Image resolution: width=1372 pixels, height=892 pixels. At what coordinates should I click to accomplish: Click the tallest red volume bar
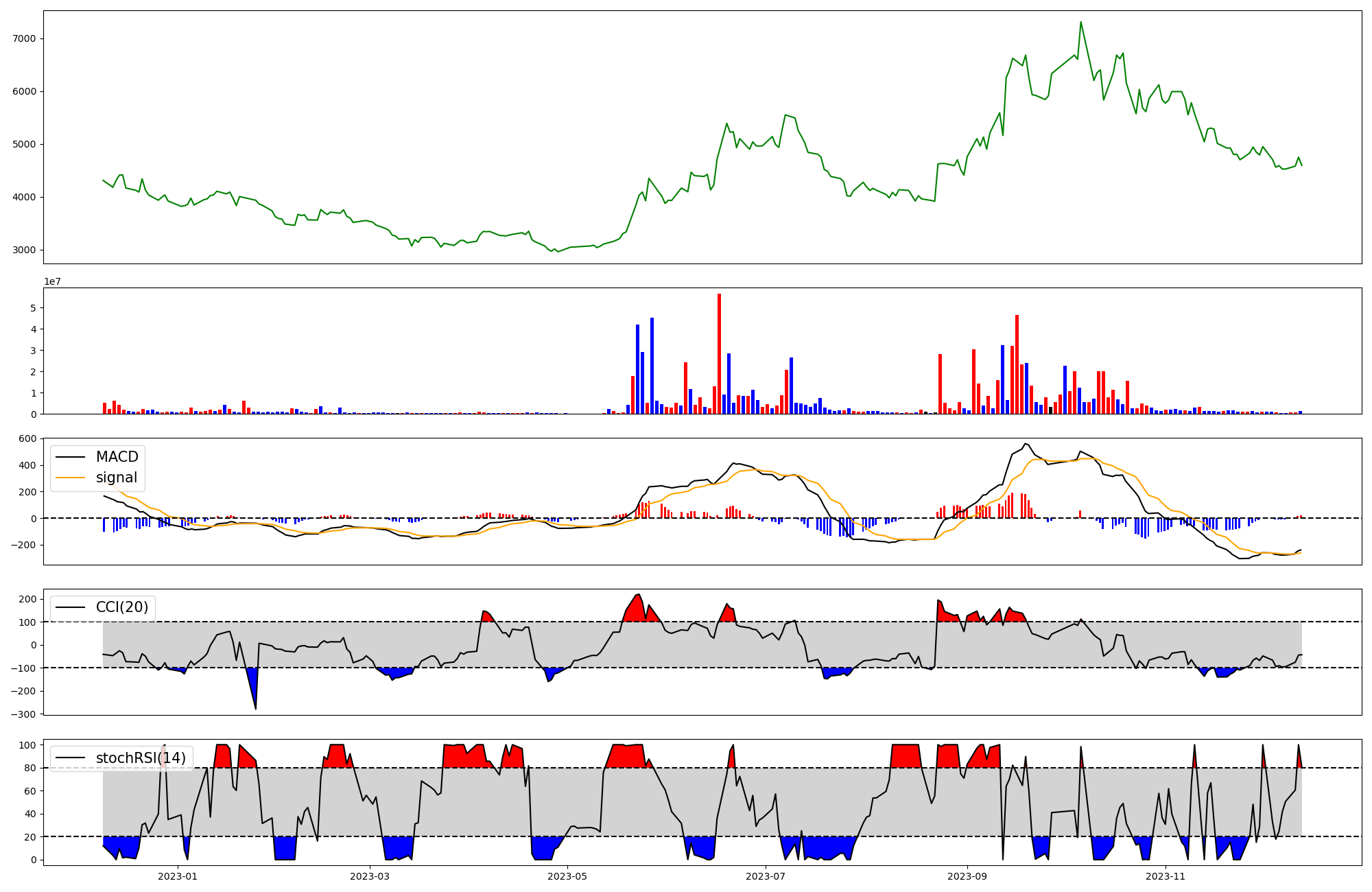click(x=719, y=353)
